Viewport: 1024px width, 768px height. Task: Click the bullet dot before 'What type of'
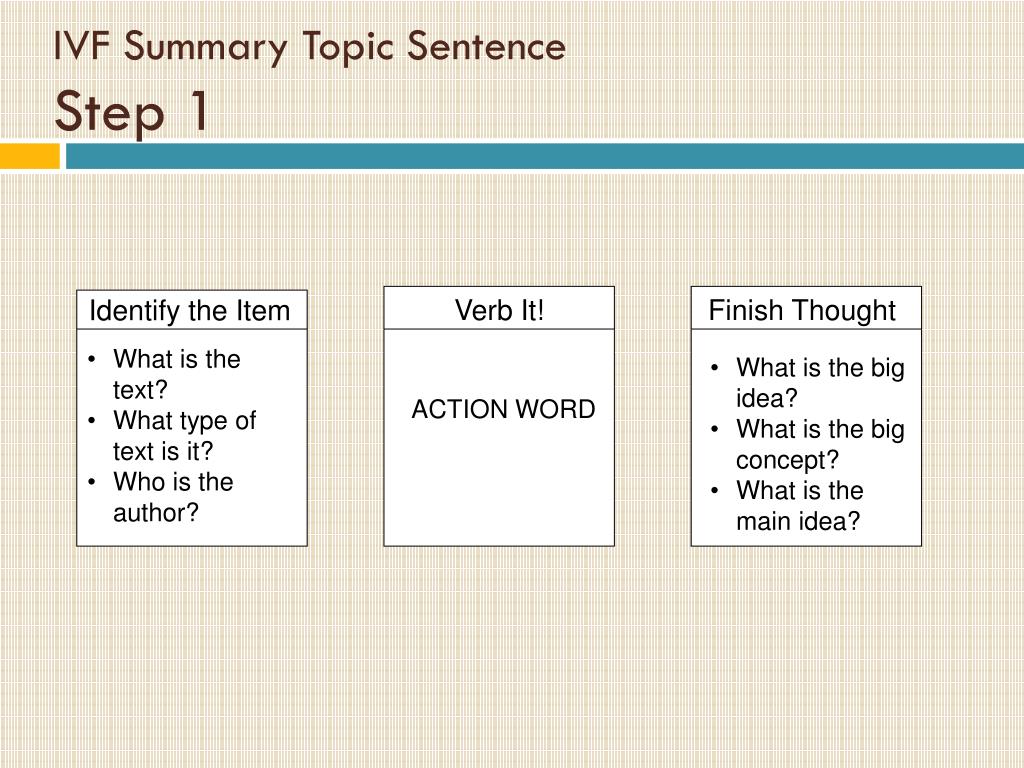coord(92,421)
